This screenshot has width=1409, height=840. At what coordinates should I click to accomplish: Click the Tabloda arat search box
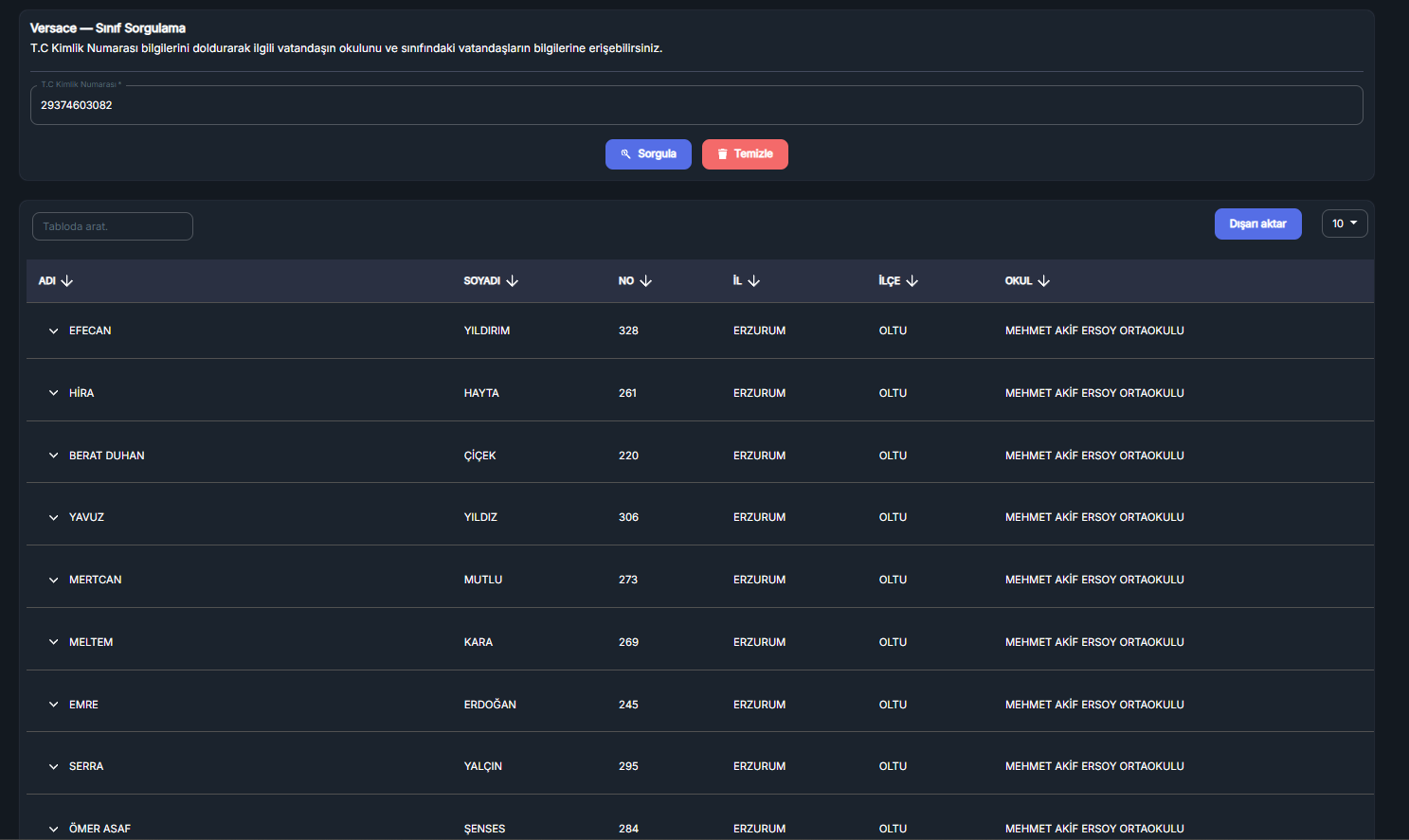(113, 226)
